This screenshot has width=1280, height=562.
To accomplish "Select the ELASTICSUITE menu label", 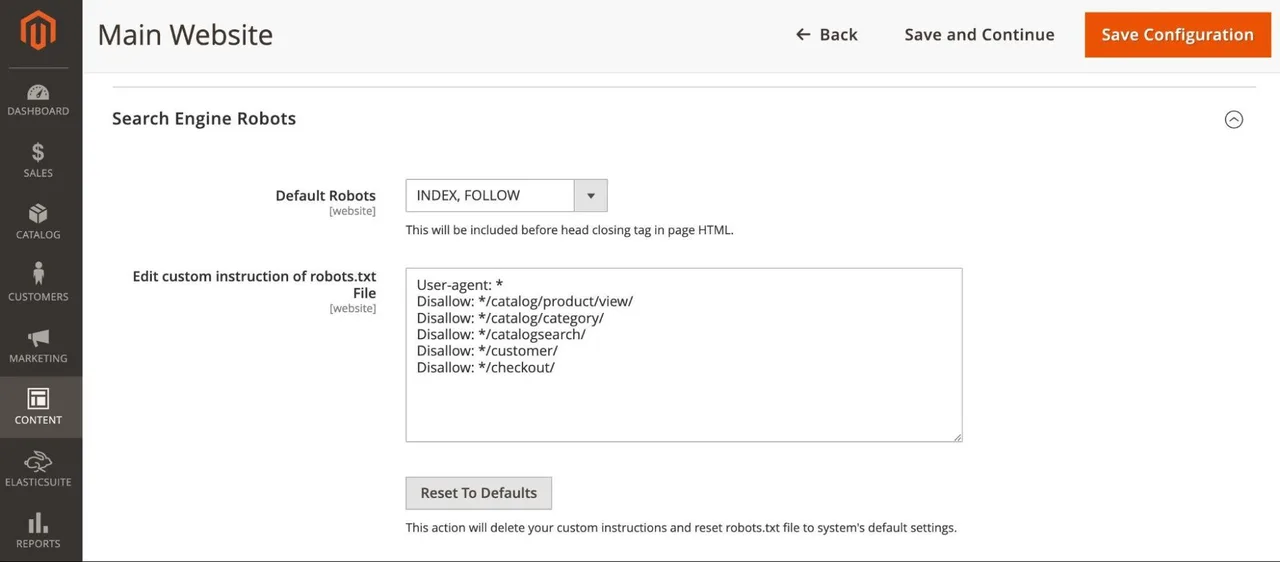I will (x=38, y=482).
